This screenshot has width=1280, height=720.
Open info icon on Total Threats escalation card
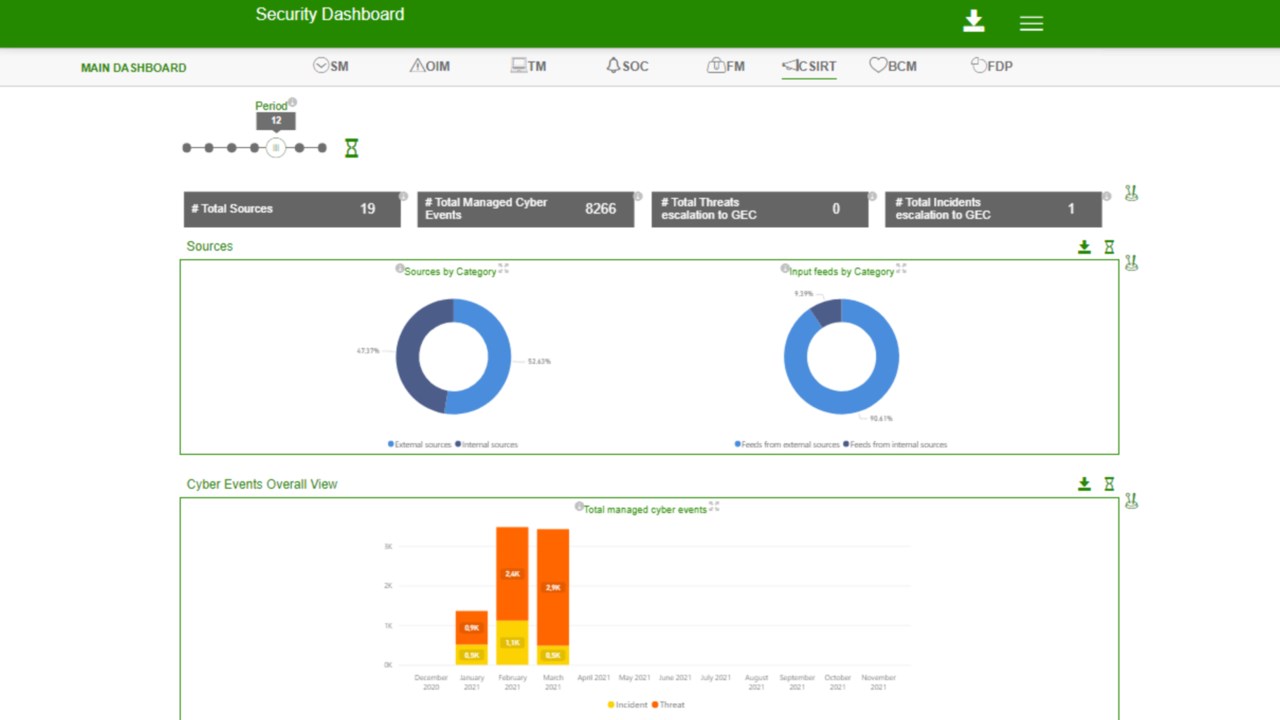tap(872, 196)
